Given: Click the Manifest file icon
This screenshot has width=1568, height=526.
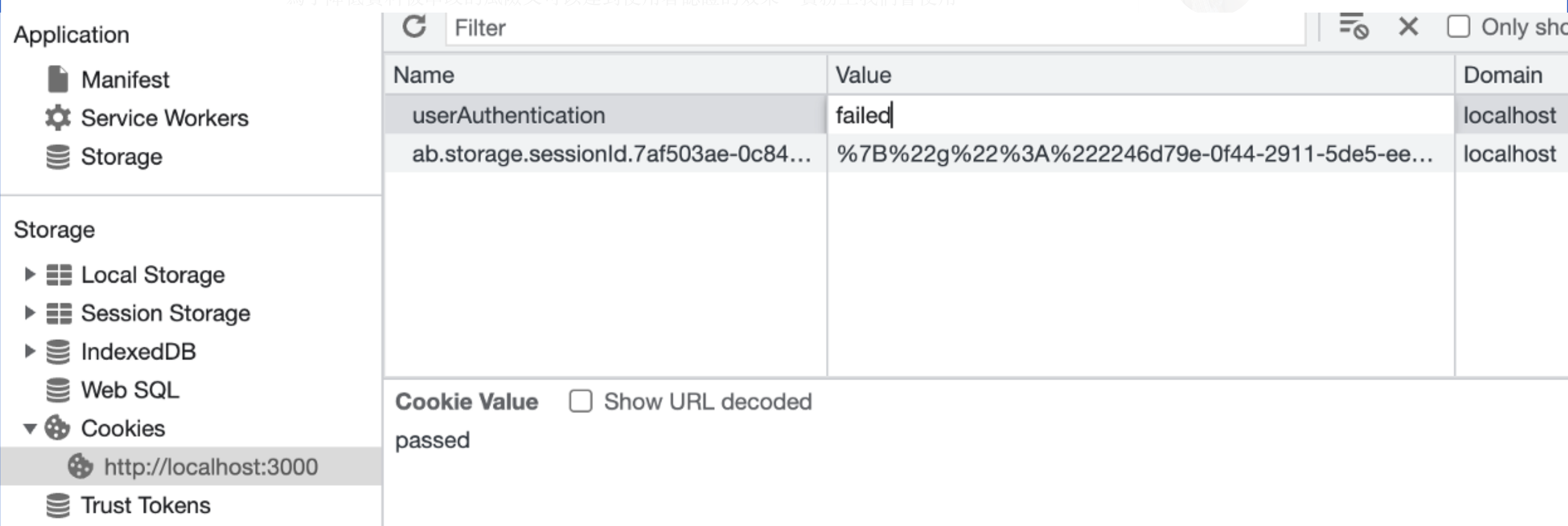Looking at the screenshot, I should click(x=58, y=80).
